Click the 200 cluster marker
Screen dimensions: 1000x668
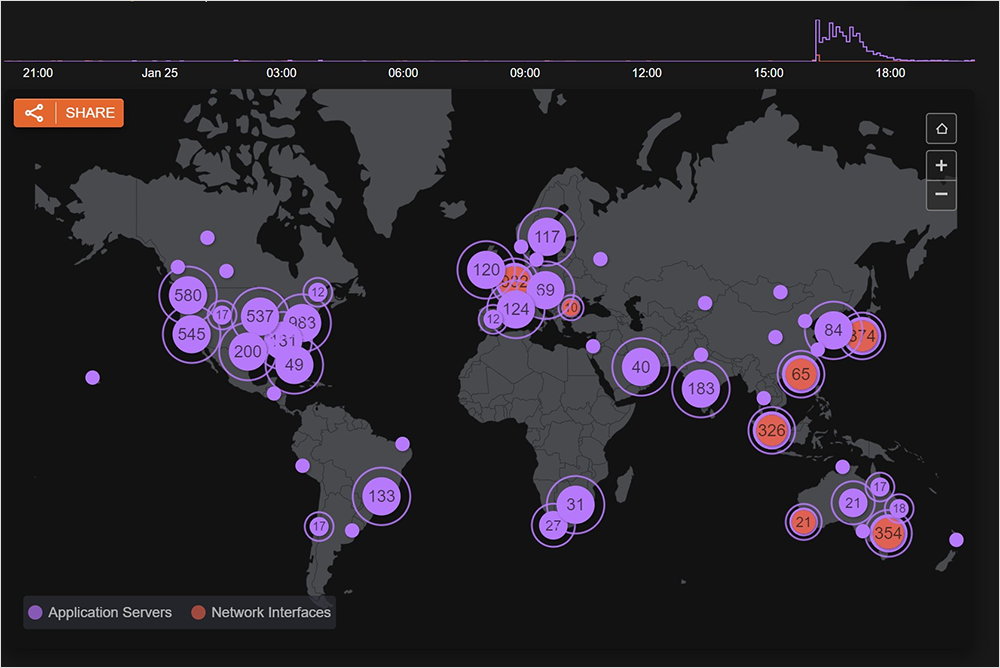point(247,352)
